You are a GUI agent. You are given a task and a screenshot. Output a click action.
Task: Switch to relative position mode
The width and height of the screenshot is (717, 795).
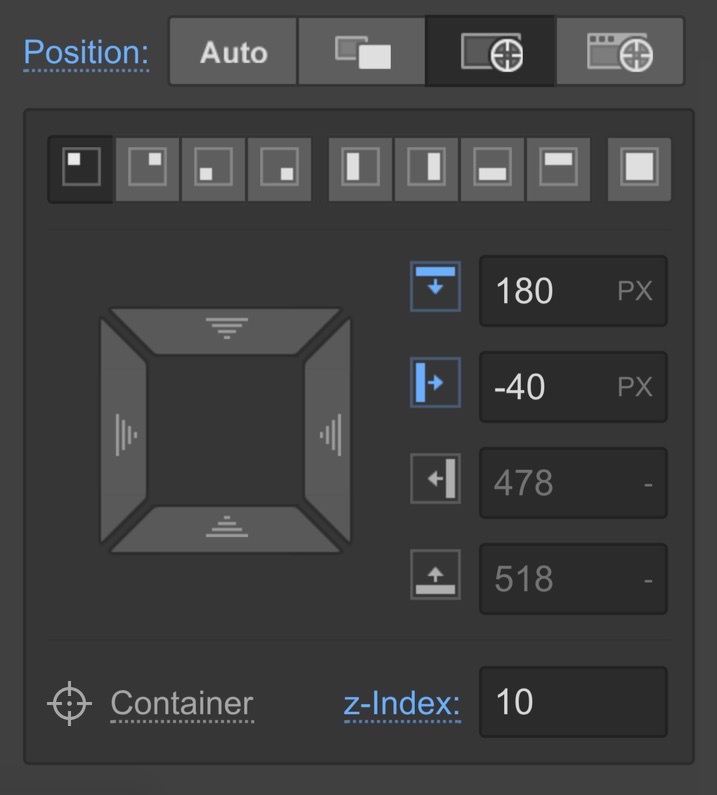(362, 52)
